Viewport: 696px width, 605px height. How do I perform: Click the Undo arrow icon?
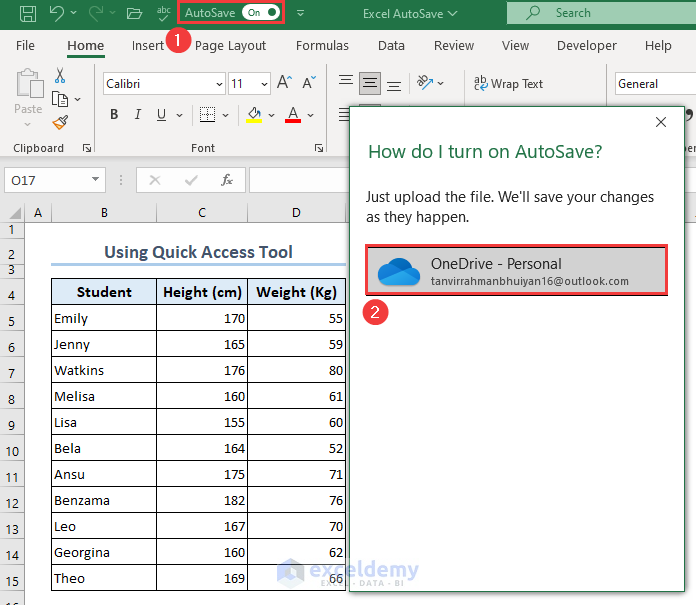57,13
